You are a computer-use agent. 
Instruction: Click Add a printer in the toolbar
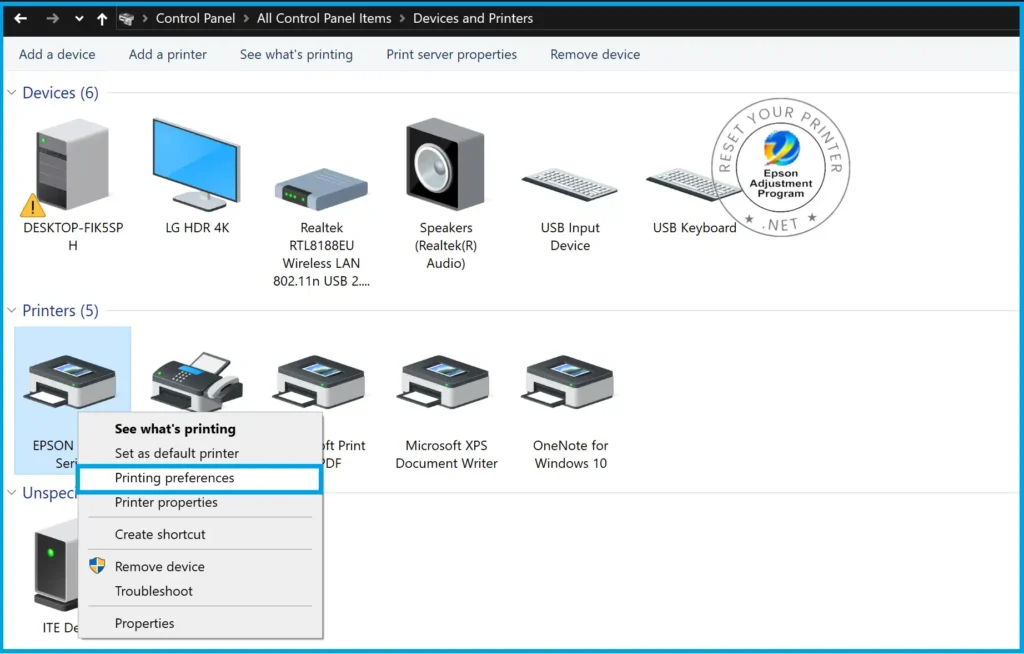click(x=167, y=54)
